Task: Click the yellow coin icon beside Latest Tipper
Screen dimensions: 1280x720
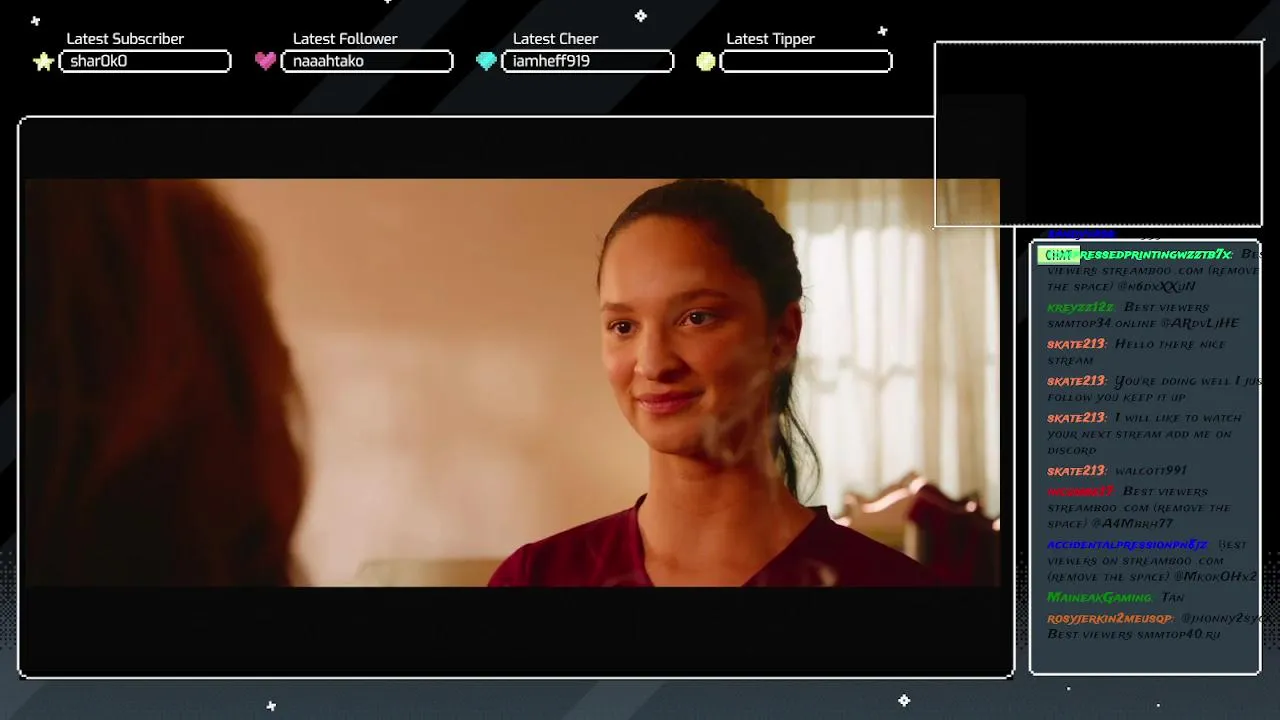Action: tap(706, 61)
